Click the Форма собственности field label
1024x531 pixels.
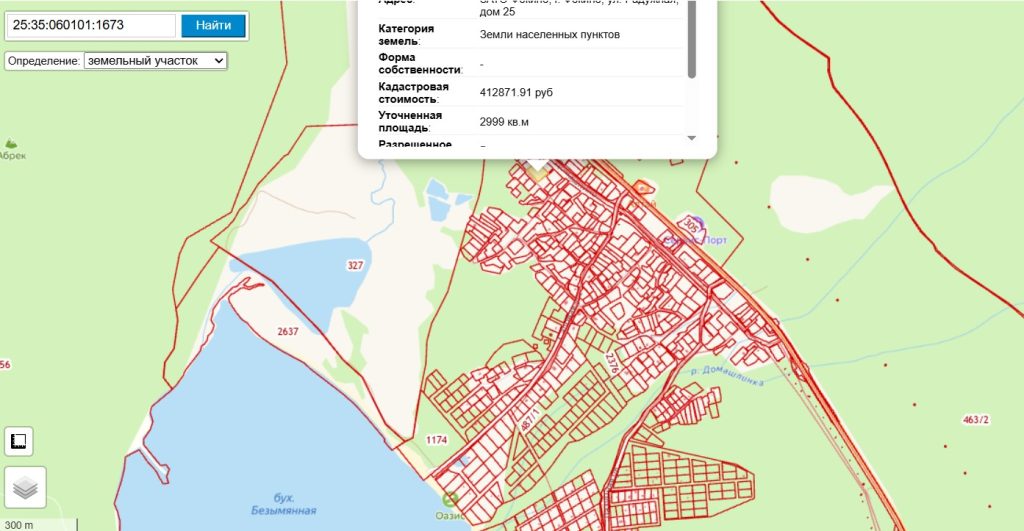click(x=421, y=63)
